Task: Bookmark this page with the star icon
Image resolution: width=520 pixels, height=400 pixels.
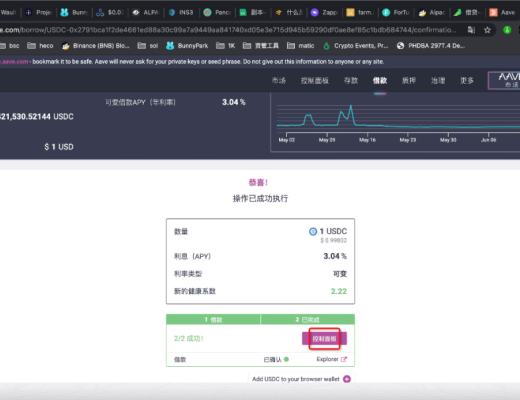Action: click(487, 30)
